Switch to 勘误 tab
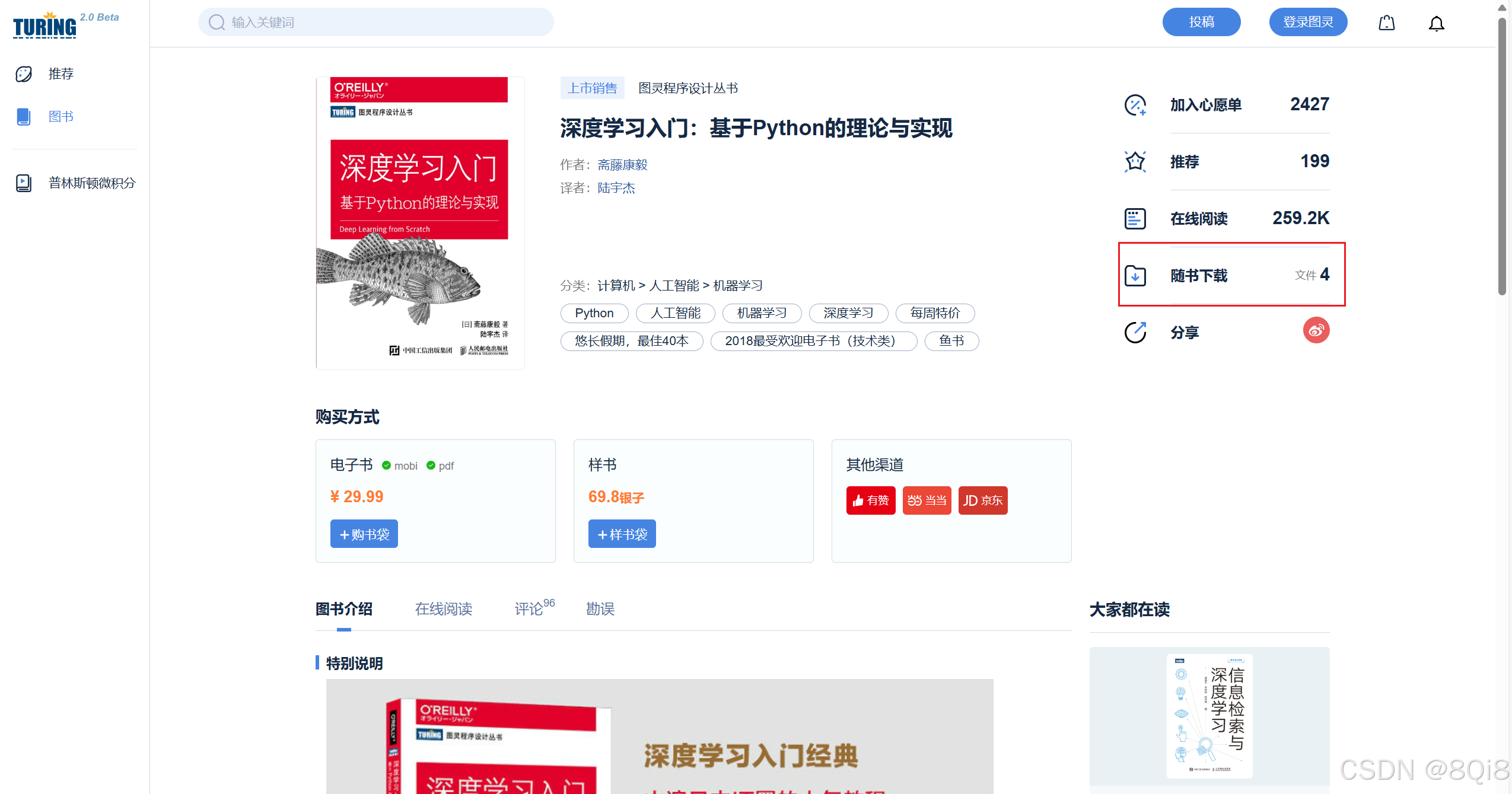The height and width of the screenshot is (794, 1512). [x=600, y=609]
